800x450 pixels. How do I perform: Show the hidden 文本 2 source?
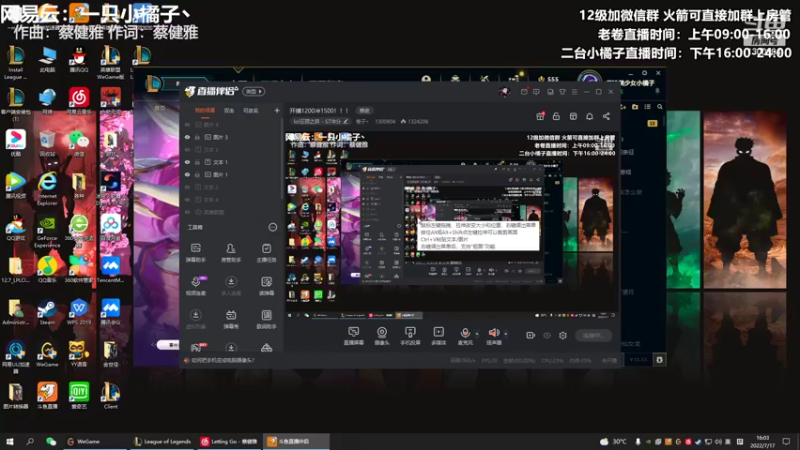pos(187,187)
